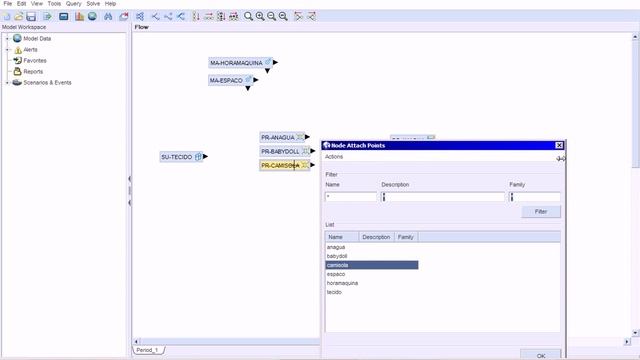640x360 pixels.
Task: Click the save floppy disk icon
Action: pyautogui.click(x=31, y=16)
